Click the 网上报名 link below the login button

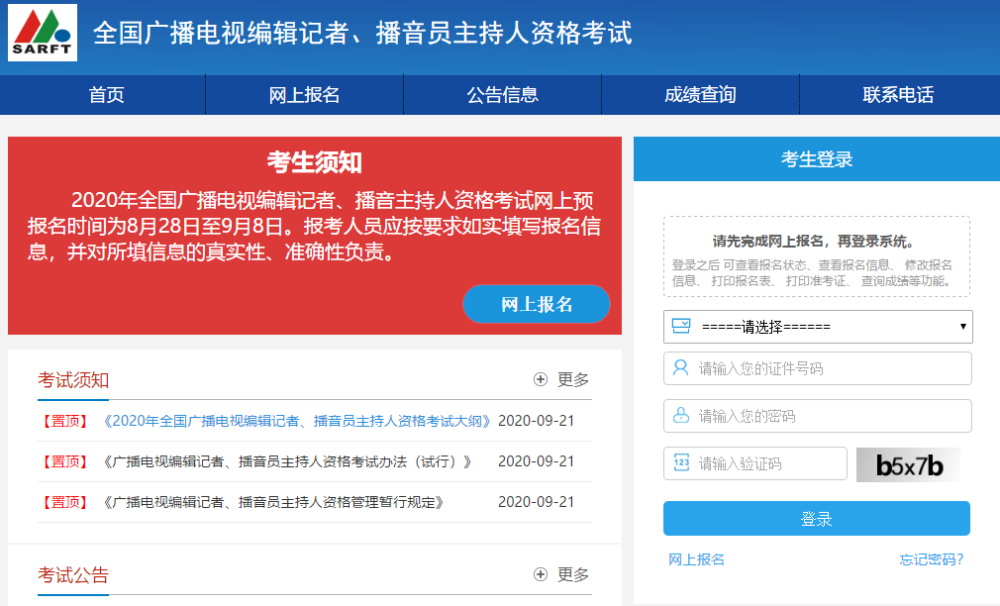[x=696, y=560]
